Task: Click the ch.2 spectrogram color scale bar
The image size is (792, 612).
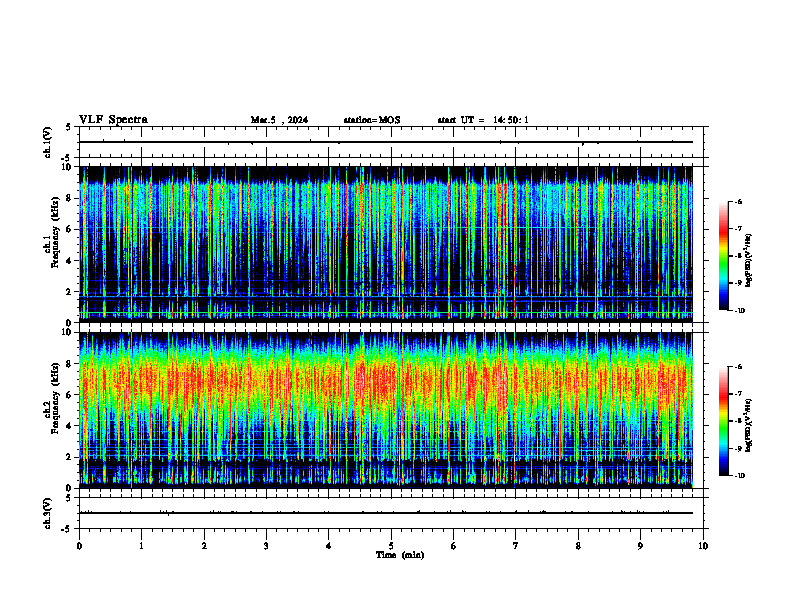Action: click(723, 421)
